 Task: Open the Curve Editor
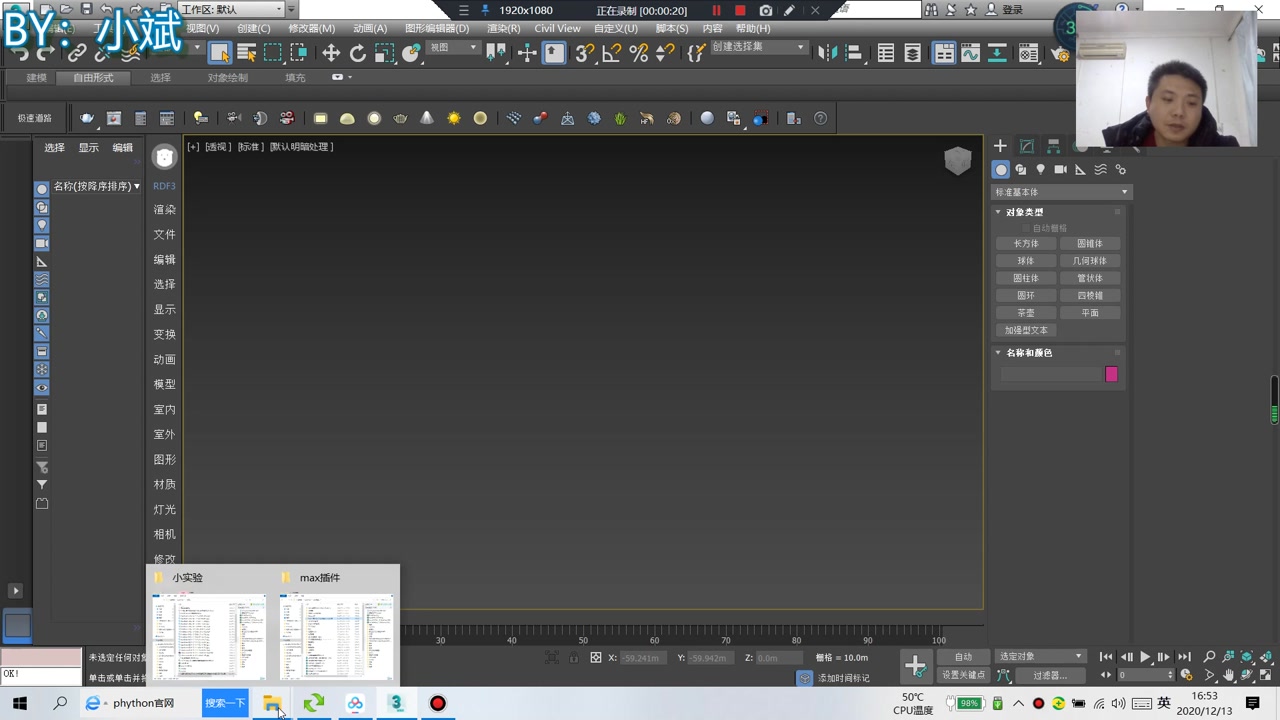(970, 53)
